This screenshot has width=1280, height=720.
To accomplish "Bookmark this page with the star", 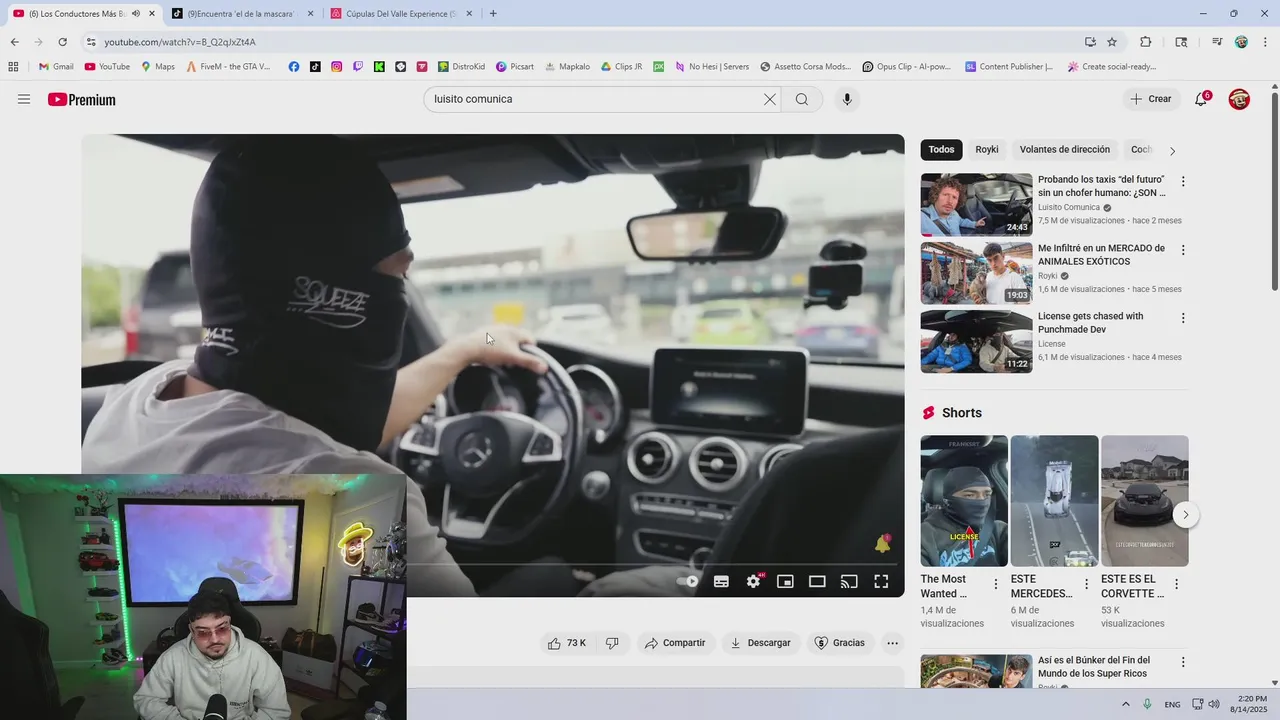I will (x=1112, y=42).
